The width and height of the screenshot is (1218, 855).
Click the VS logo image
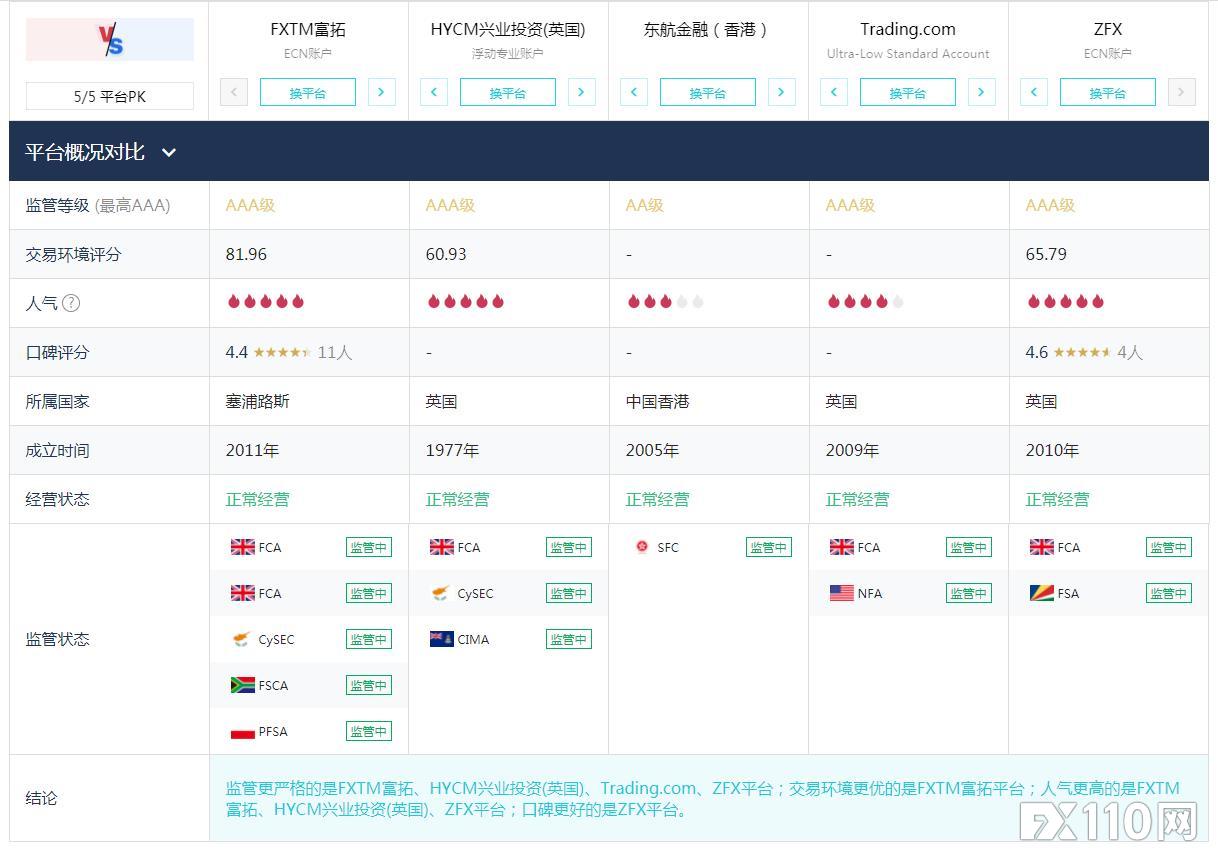pos(109,40)
